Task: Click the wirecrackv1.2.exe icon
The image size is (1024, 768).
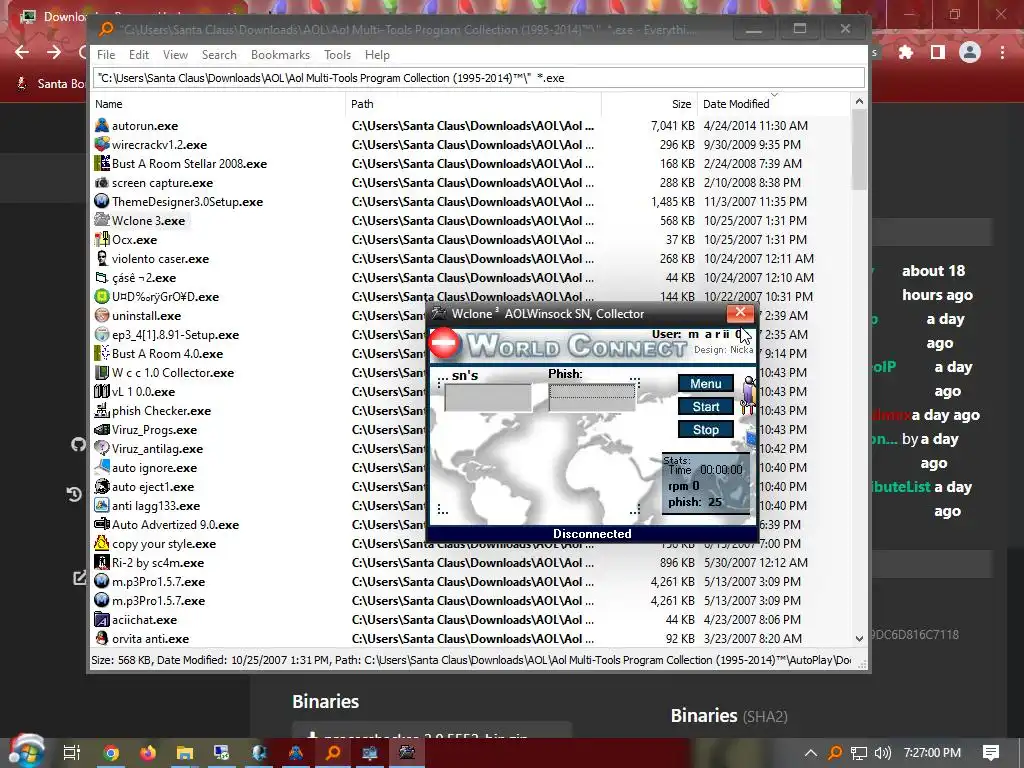Action: coord(101,144)
